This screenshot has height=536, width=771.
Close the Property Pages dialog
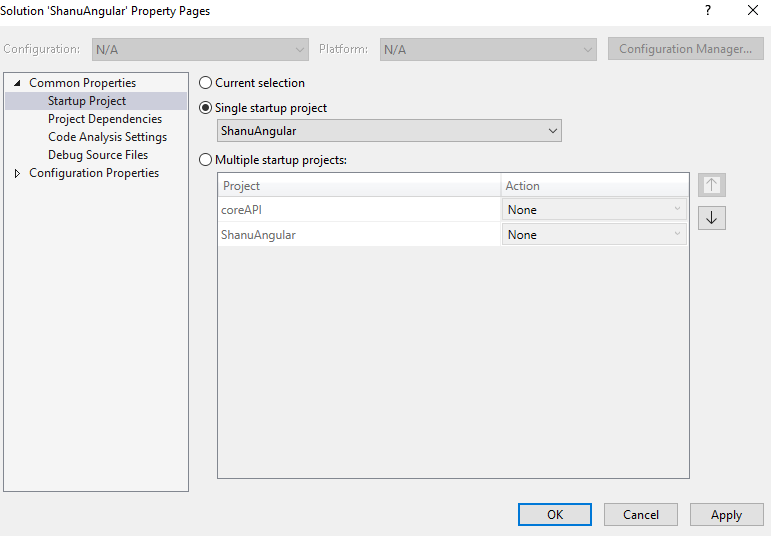[753, 11]
